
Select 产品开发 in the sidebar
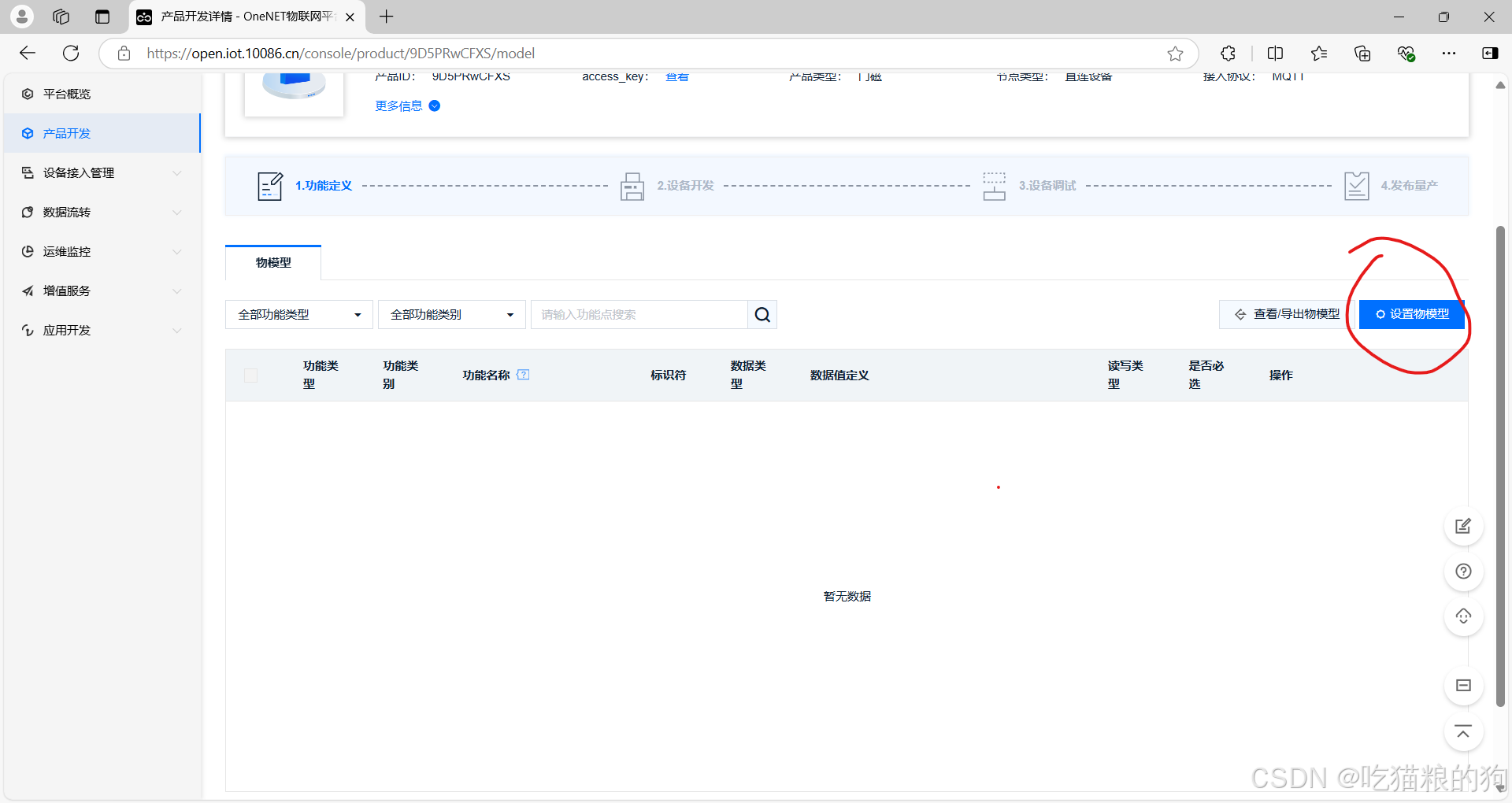pos(66,133)
